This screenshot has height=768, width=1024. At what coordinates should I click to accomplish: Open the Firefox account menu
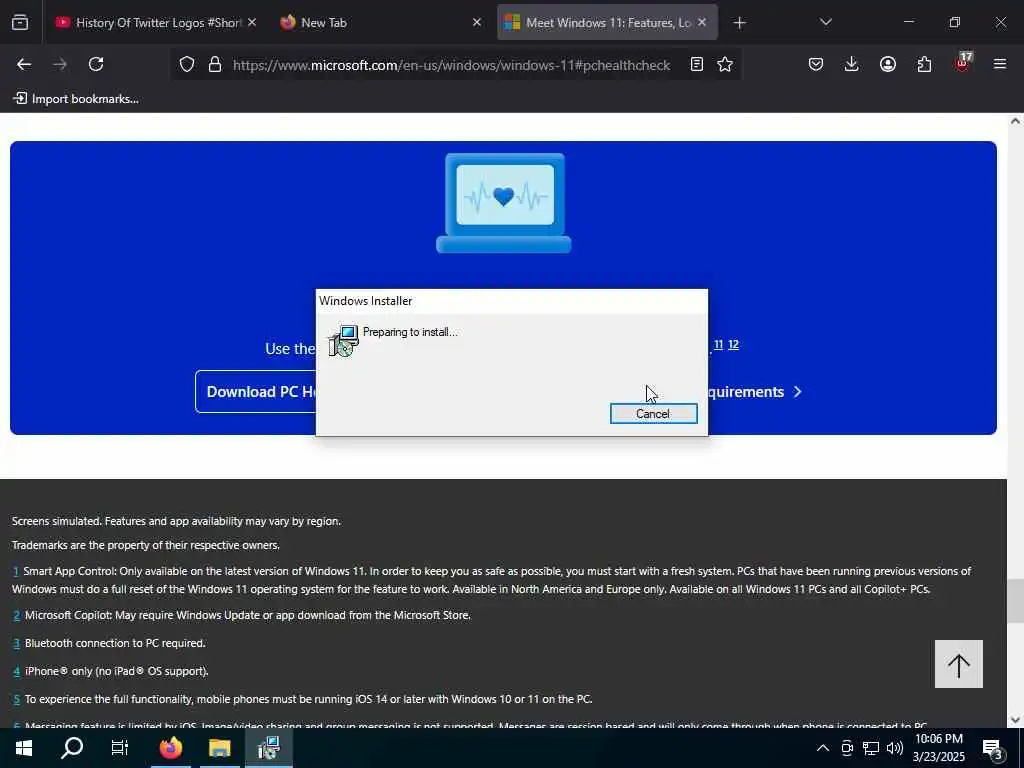pyautogui.click(x=888, y=64)
